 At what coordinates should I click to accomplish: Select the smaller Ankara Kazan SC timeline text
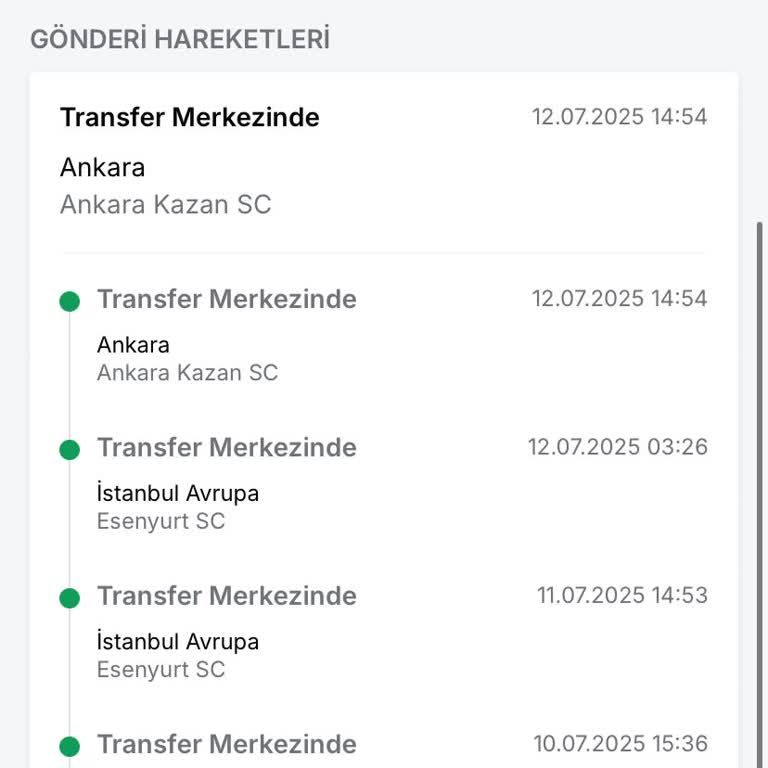pyautogui.click(x=187, y=373)
